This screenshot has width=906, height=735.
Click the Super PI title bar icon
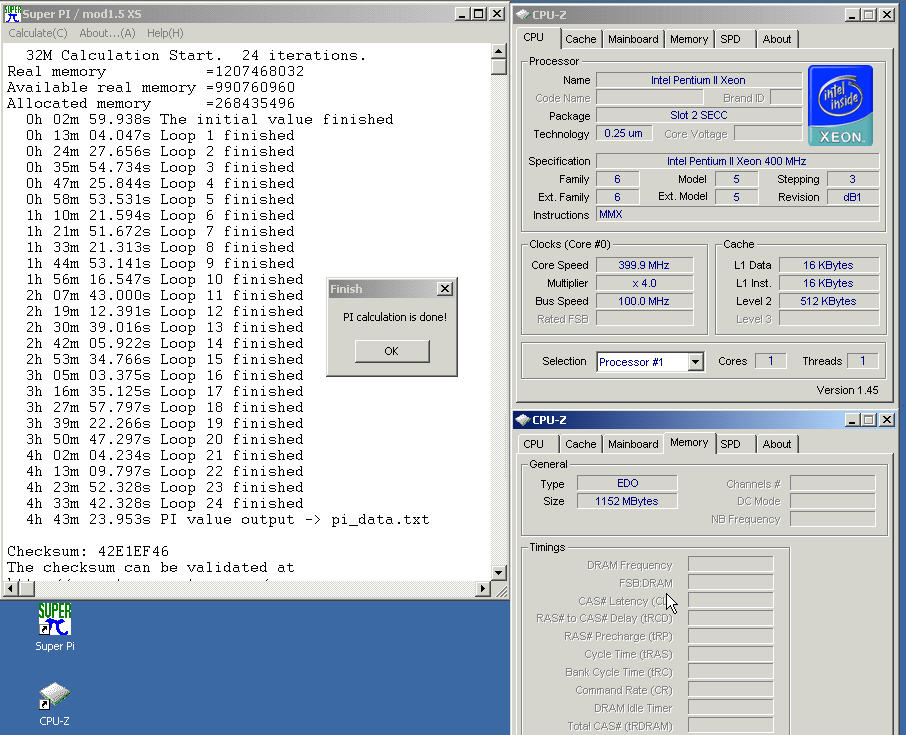tap(12, 13)
